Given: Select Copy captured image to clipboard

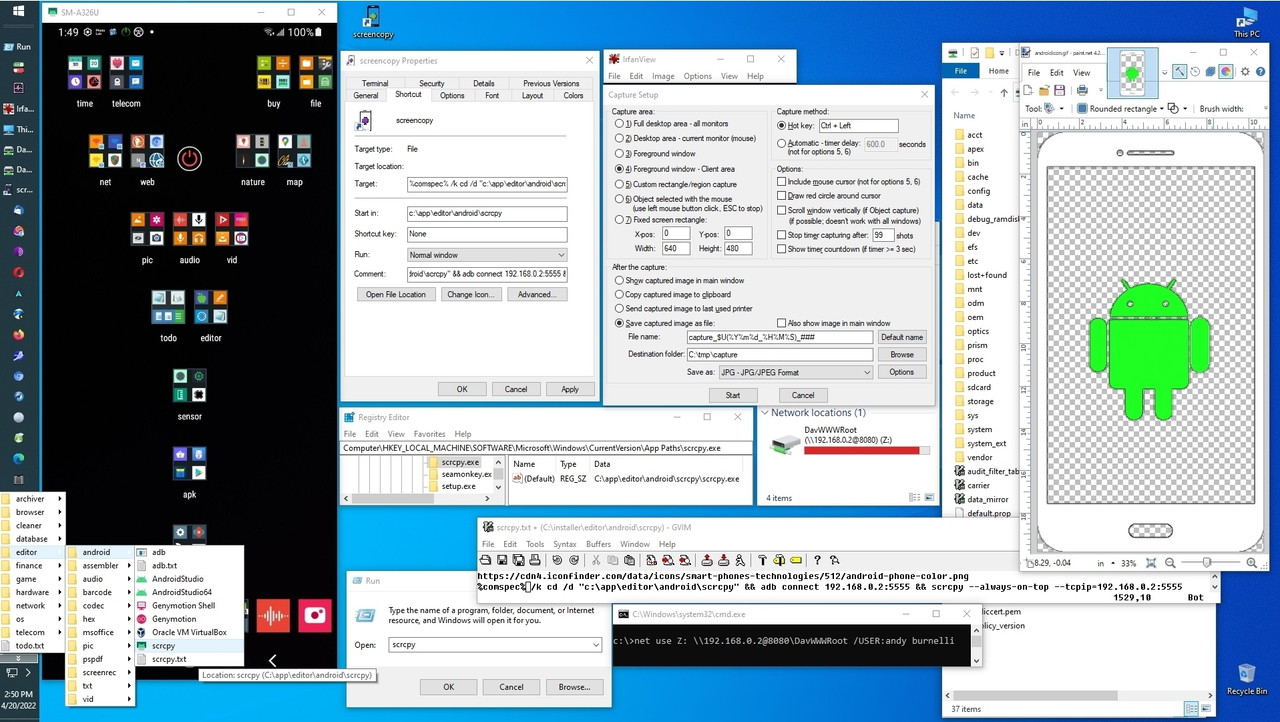Looking at the screenshot, I should tap(619, 295).
